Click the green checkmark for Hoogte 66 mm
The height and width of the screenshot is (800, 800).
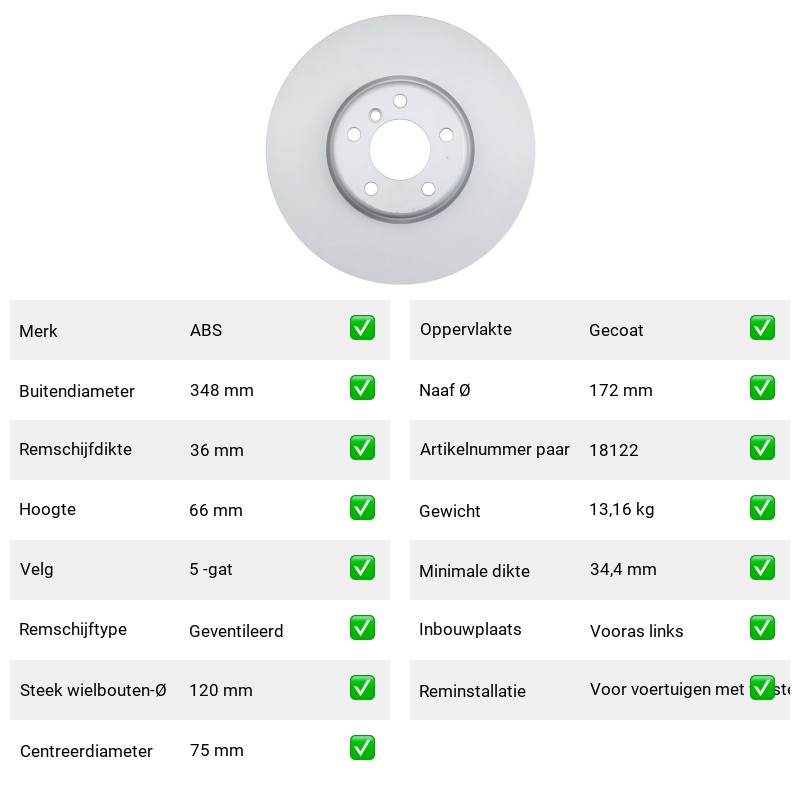[362, 508]
